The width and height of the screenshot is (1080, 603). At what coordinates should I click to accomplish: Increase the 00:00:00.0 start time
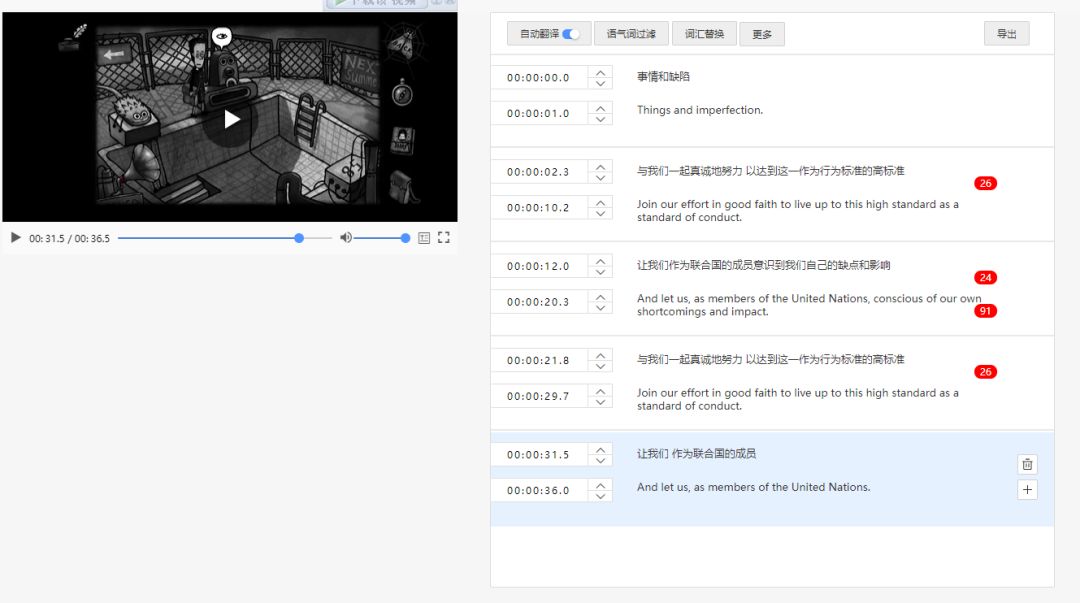pos(601,72)
